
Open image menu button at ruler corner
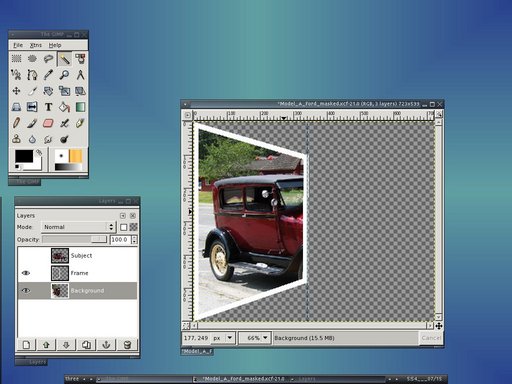point(188,115)
